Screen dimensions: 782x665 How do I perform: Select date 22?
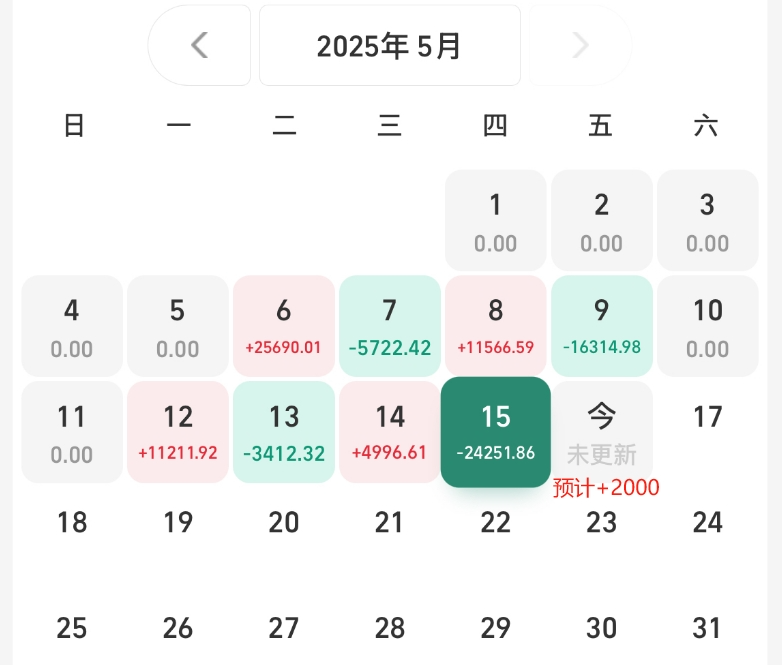[x=496, y=523]
